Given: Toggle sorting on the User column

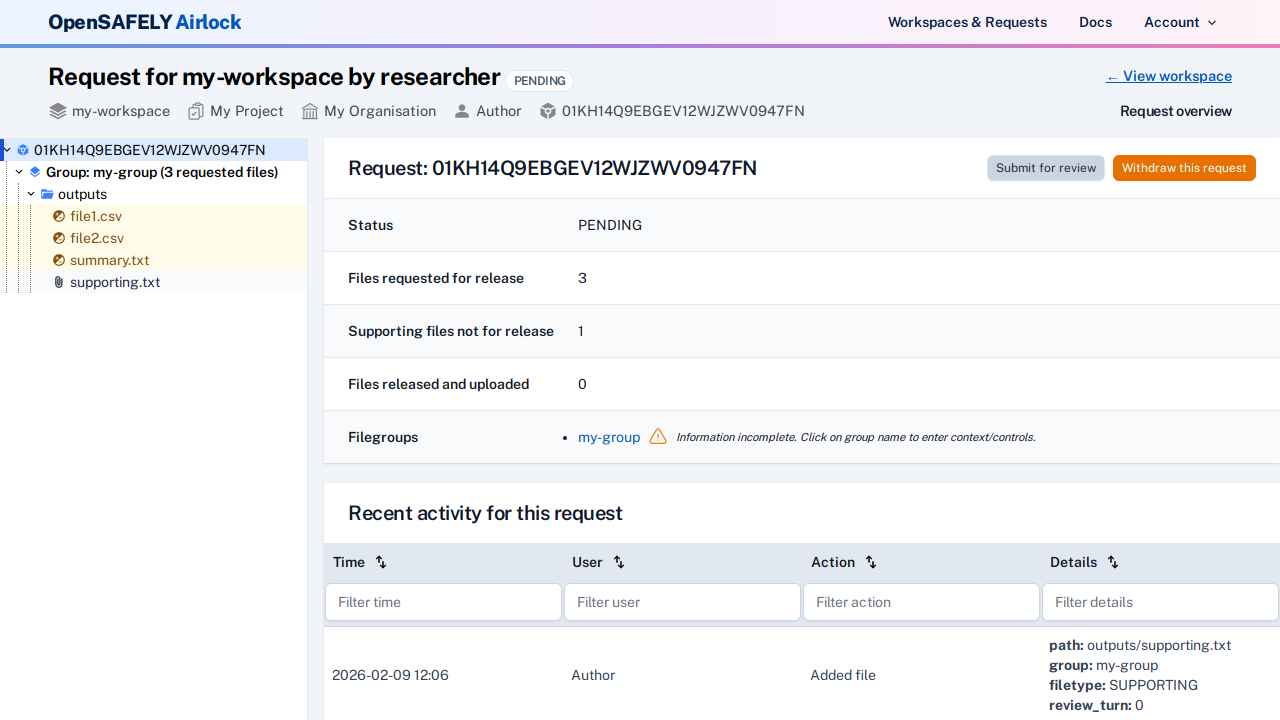Looking at the screenshot, I should point(618,562).
